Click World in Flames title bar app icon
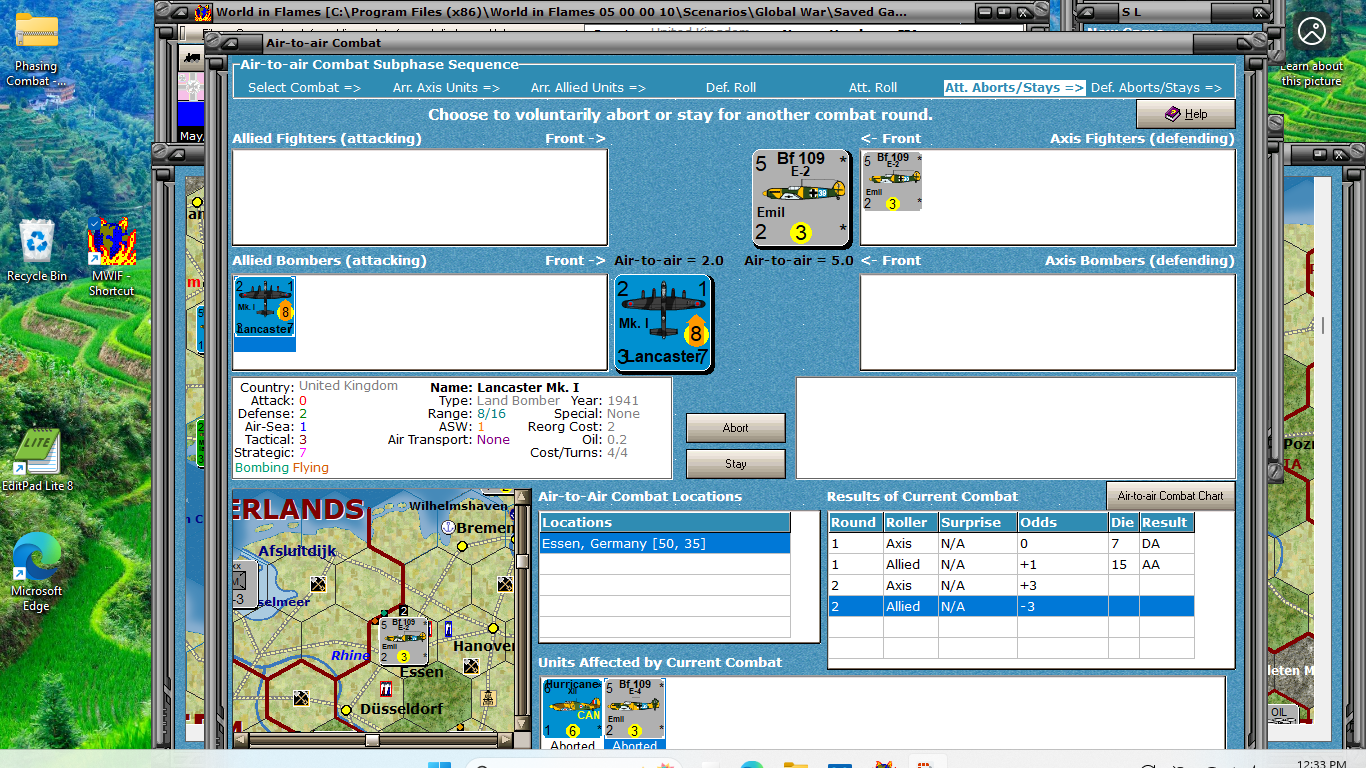This screenshot has width=1366, height=768. [203, 12]
